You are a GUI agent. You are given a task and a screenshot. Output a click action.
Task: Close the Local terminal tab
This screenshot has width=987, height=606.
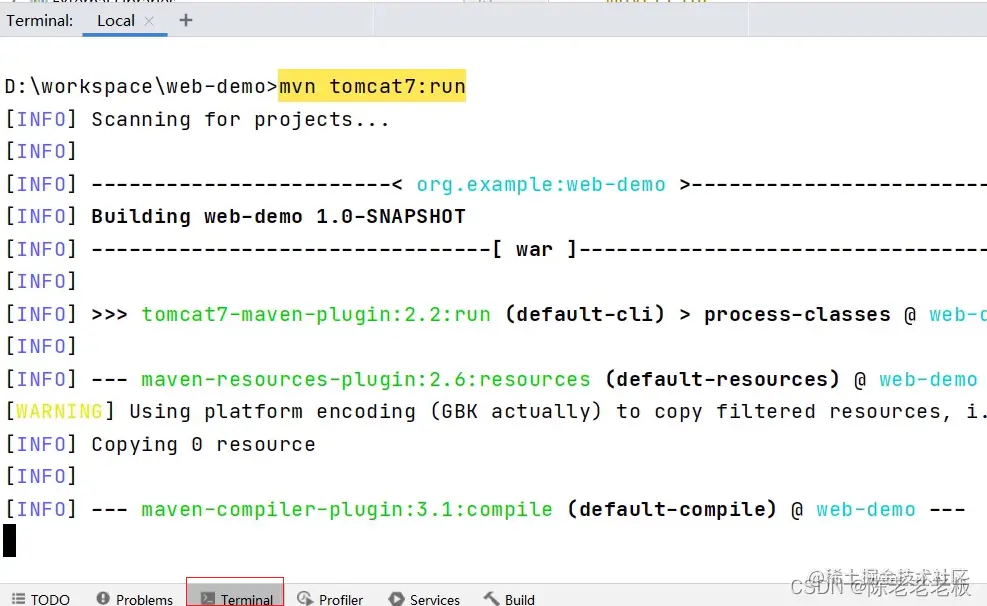coord(149,21)
